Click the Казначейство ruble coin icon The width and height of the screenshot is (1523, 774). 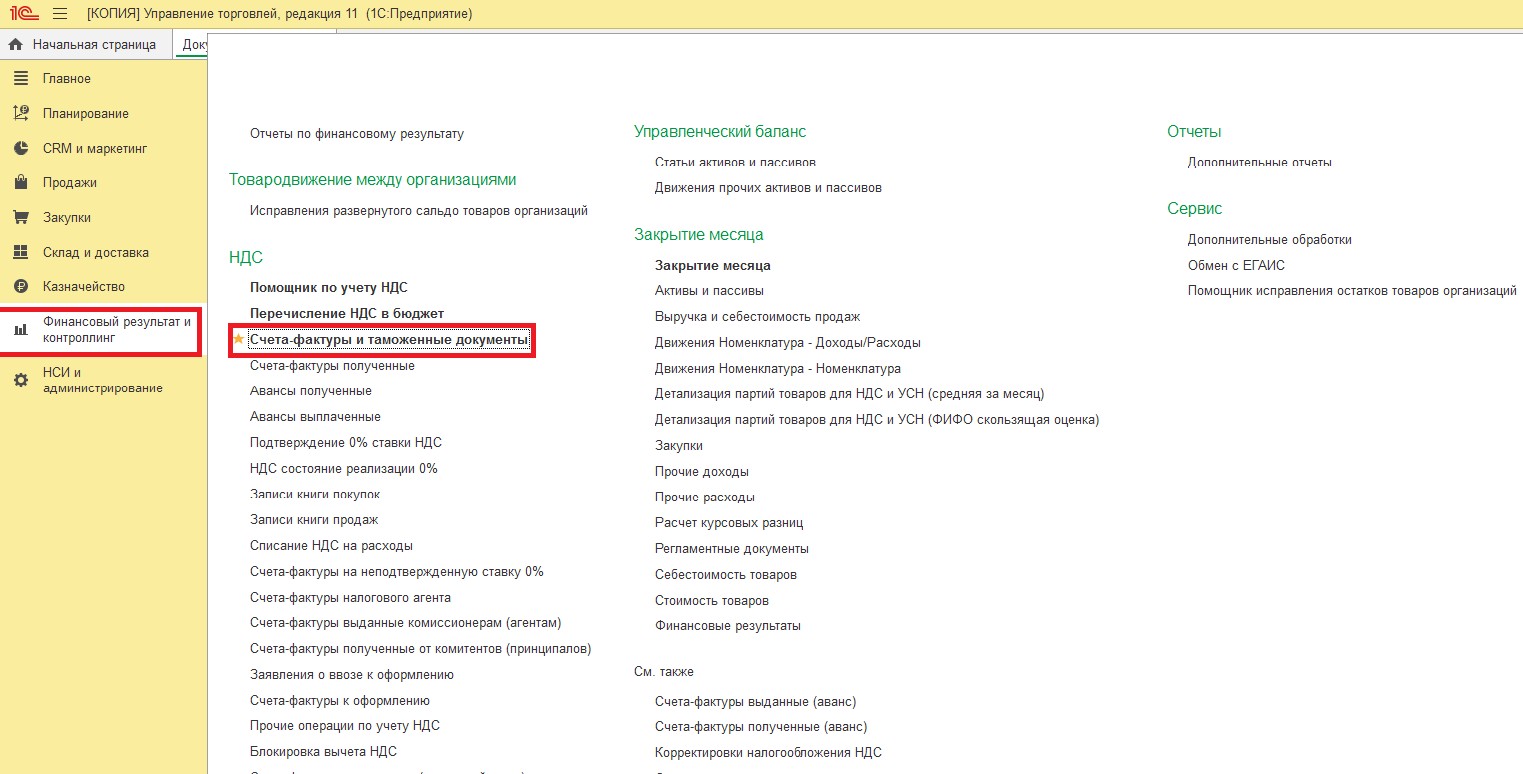tap(21, 286)
